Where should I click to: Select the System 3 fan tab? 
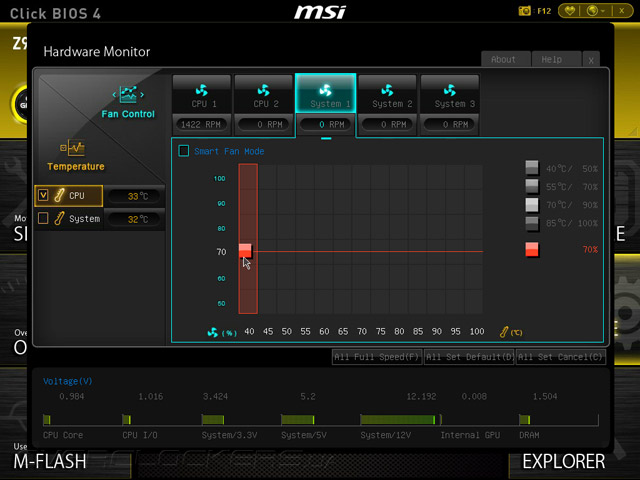449,94
